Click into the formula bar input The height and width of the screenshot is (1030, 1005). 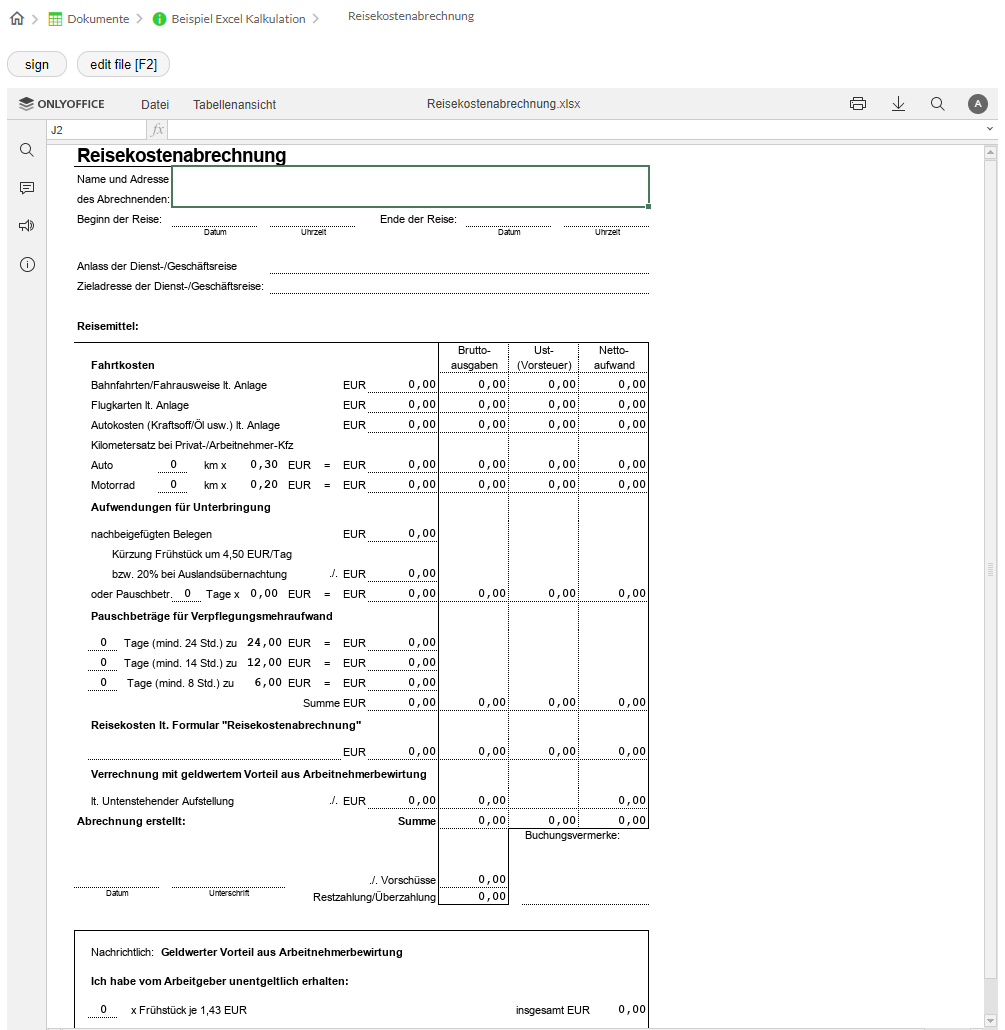[575, 130]
